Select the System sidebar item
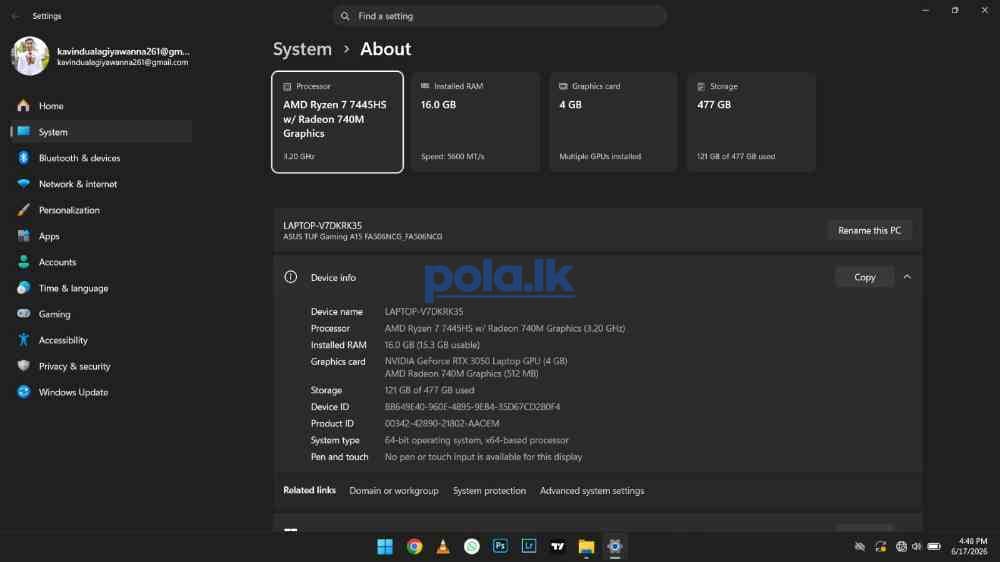1000x562 pixels. click(101, 132)
